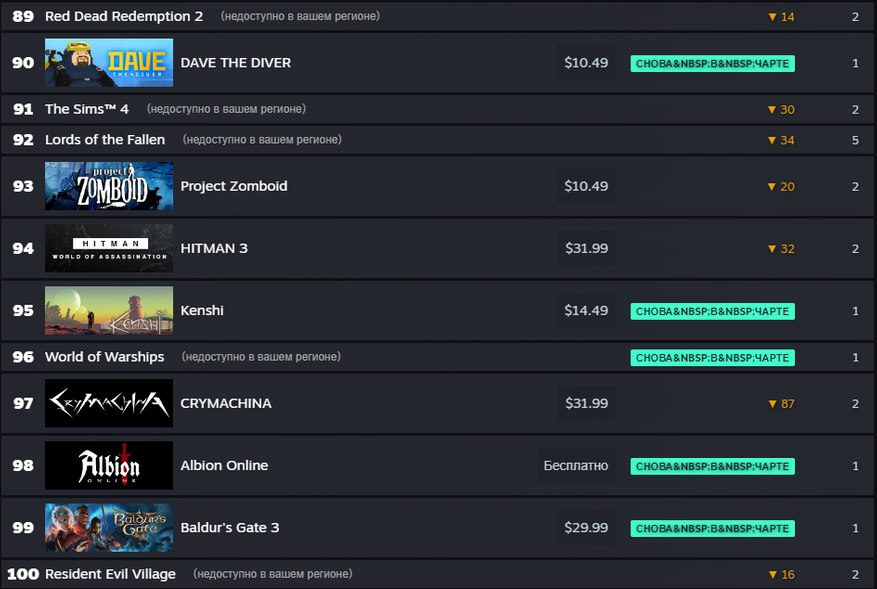Viewport: 877px width, 589px height.
Task: Open the Resident Evil Village entry
Action: tap(110, 574)
